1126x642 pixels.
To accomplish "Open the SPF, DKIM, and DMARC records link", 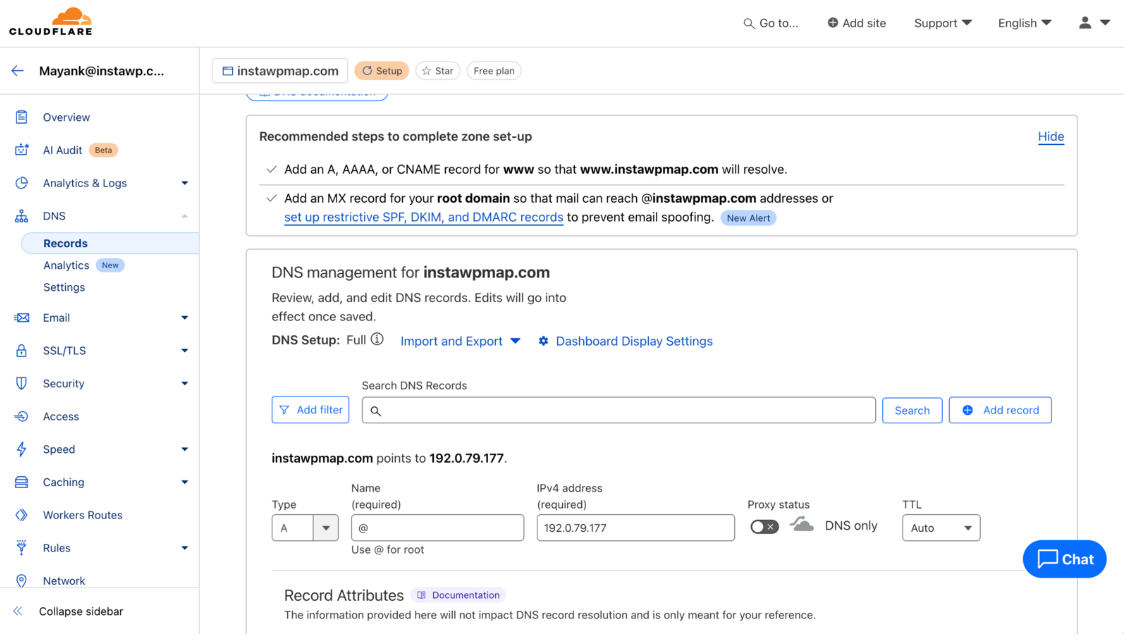I will (x=424, y=217).
